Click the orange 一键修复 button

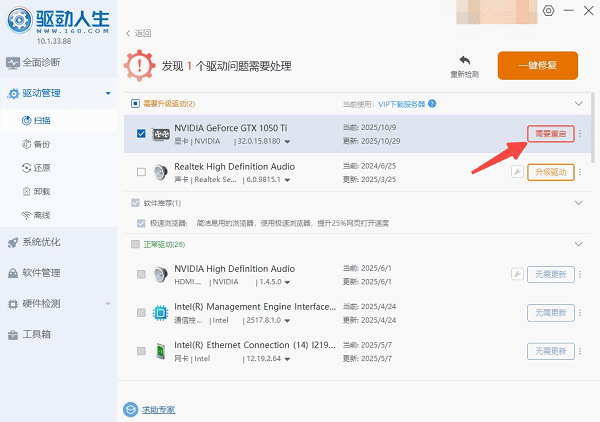[537, 65]
